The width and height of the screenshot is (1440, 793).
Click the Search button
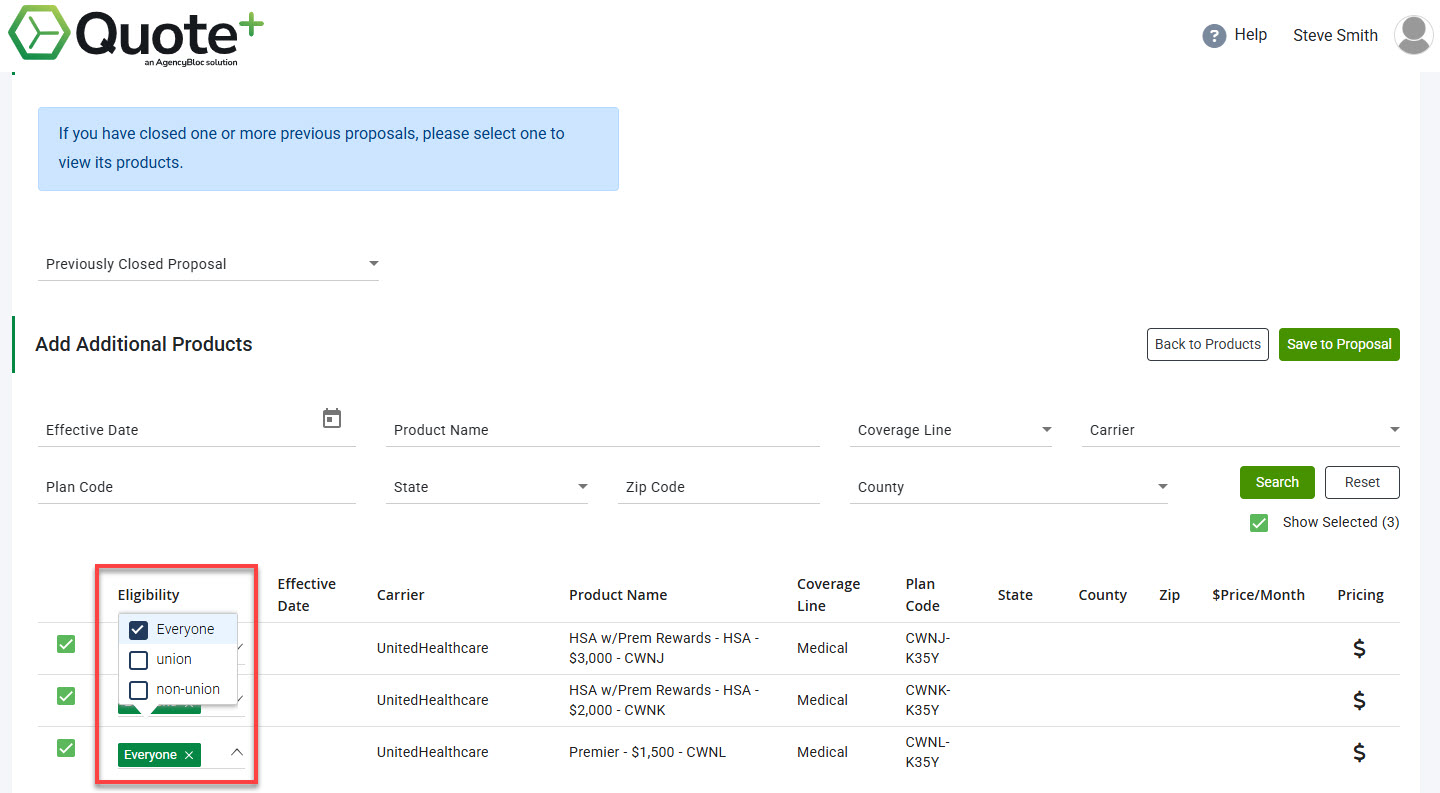[1277, 482]
